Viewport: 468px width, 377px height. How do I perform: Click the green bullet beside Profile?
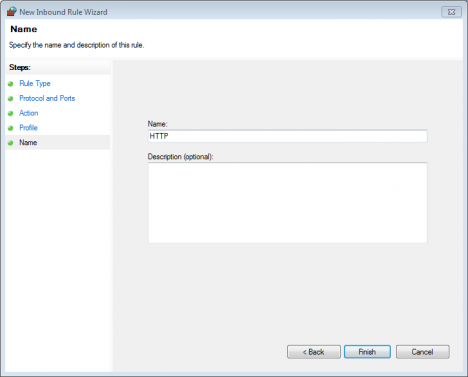(x=11, y=128)
